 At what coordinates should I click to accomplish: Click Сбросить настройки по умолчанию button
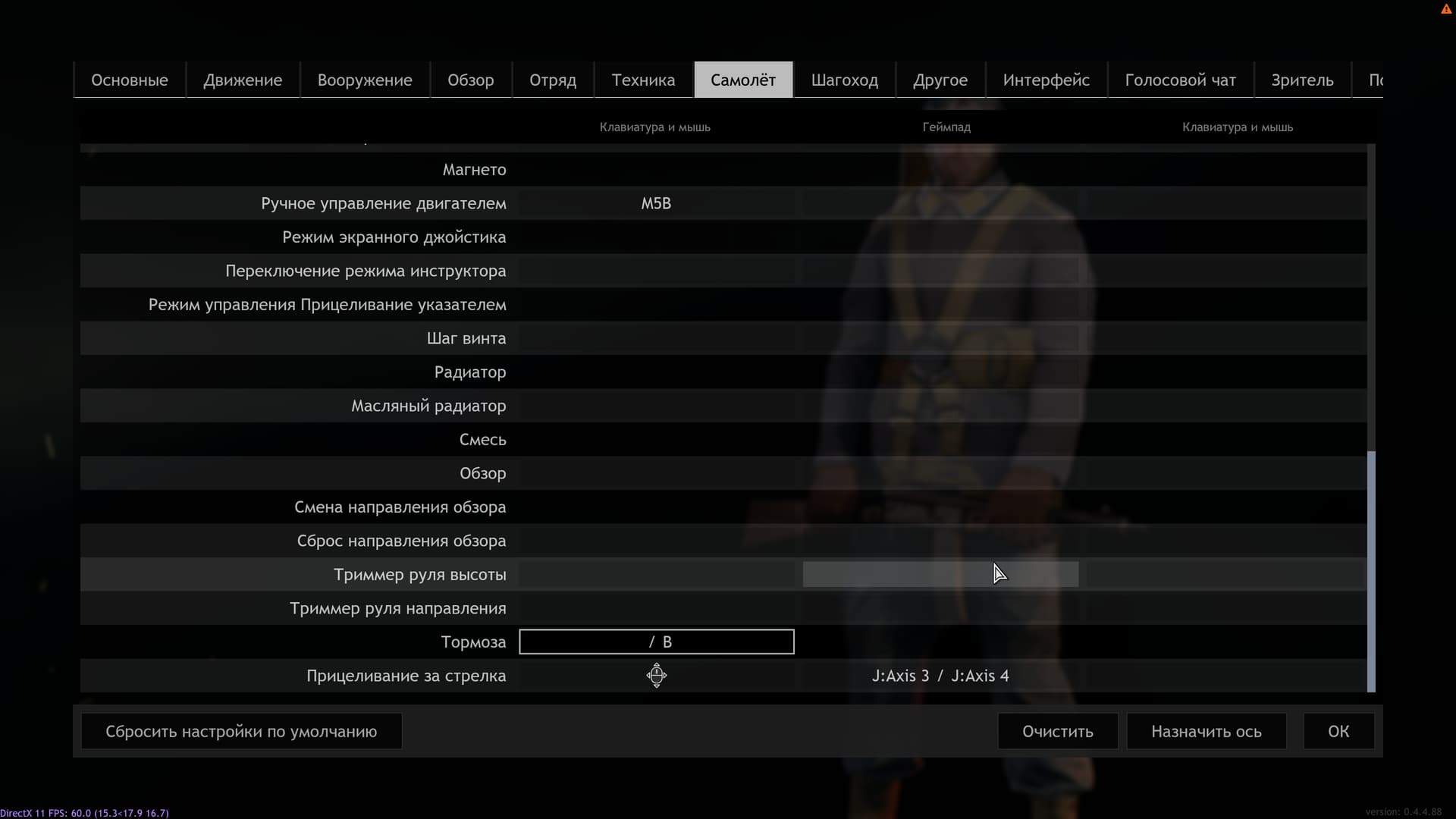[x=241, y=731]
